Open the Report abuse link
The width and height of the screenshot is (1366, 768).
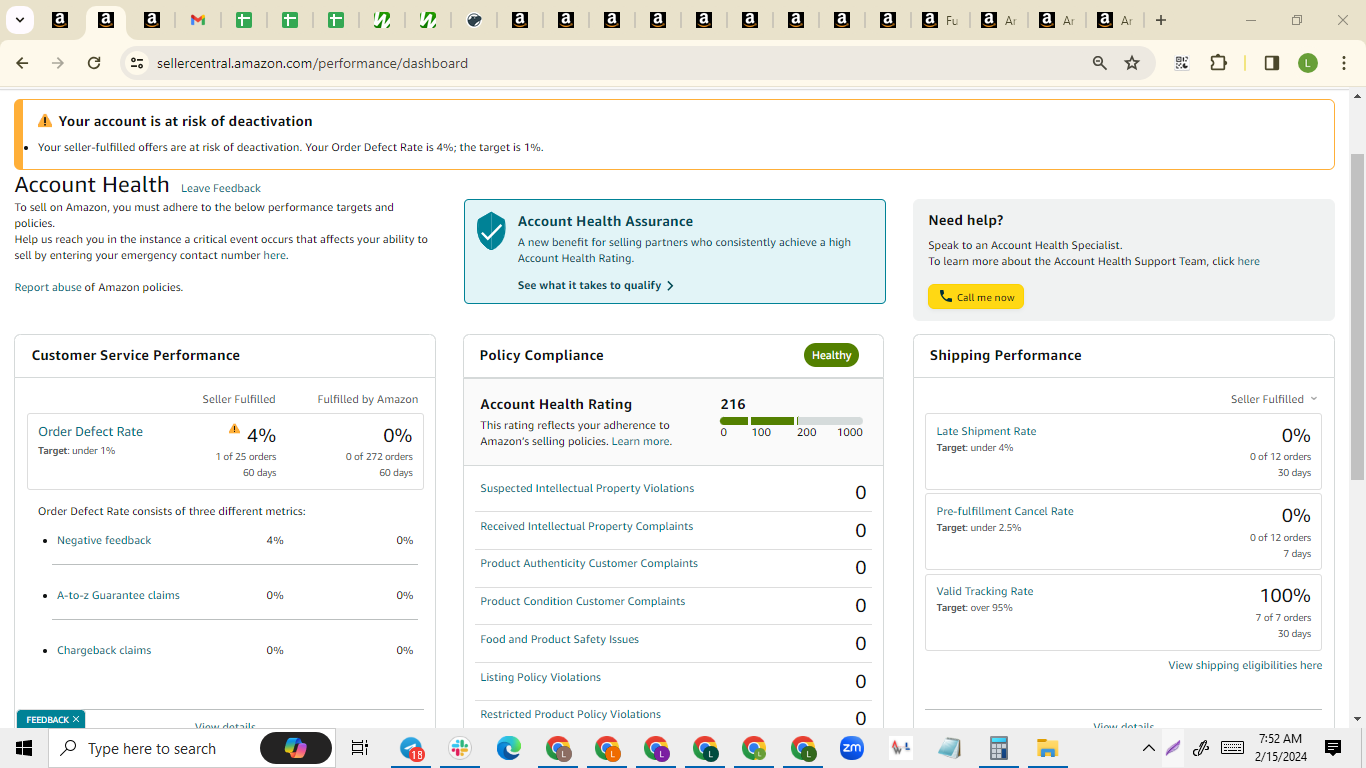coord(48,287)
